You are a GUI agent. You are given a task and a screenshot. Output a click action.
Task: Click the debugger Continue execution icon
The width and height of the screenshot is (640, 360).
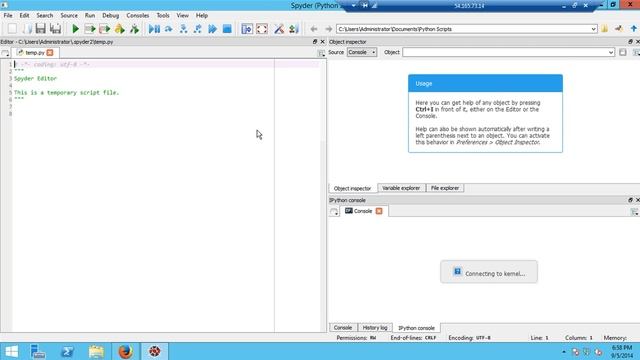(x=212, y=29)
